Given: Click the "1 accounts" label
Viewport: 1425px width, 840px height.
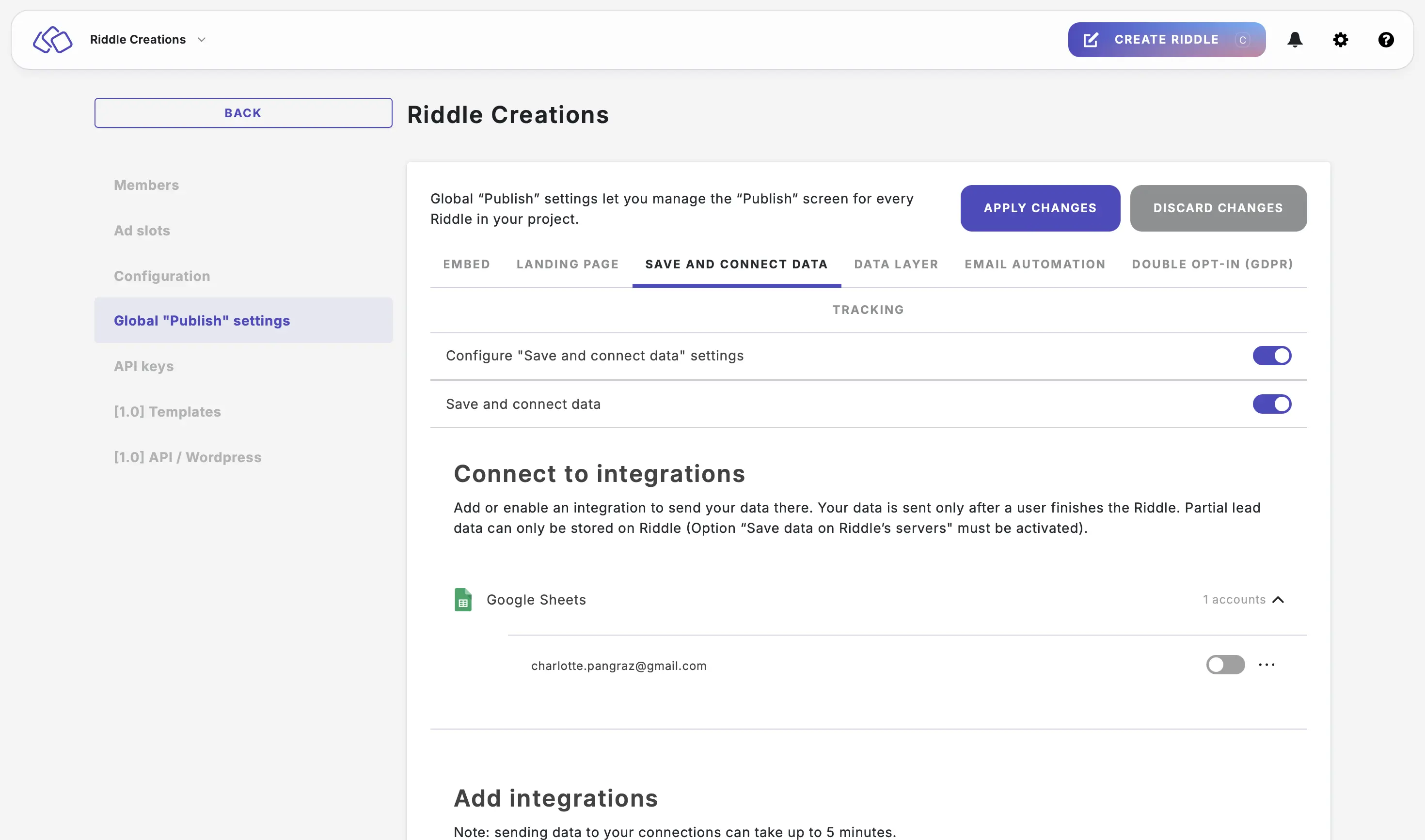Looking at the screenshot, I should point(1234,599).
